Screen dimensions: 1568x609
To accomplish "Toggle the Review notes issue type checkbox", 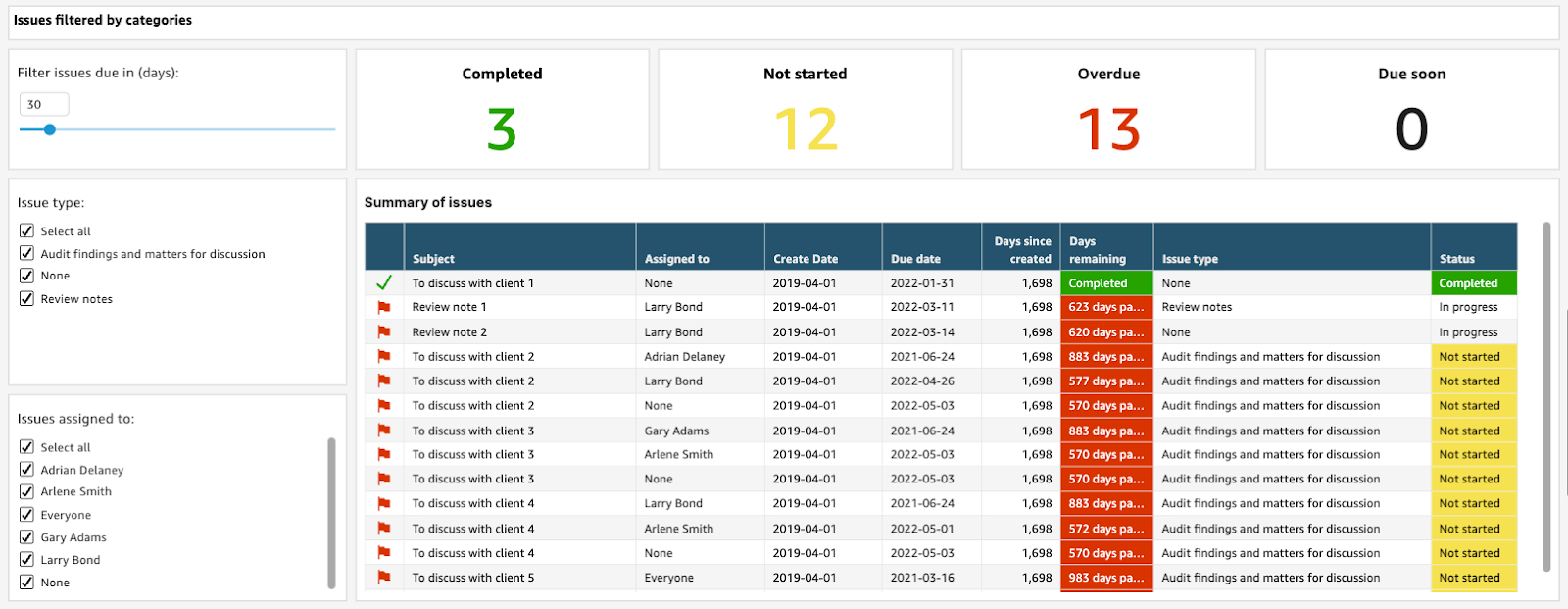I will 26,298.
